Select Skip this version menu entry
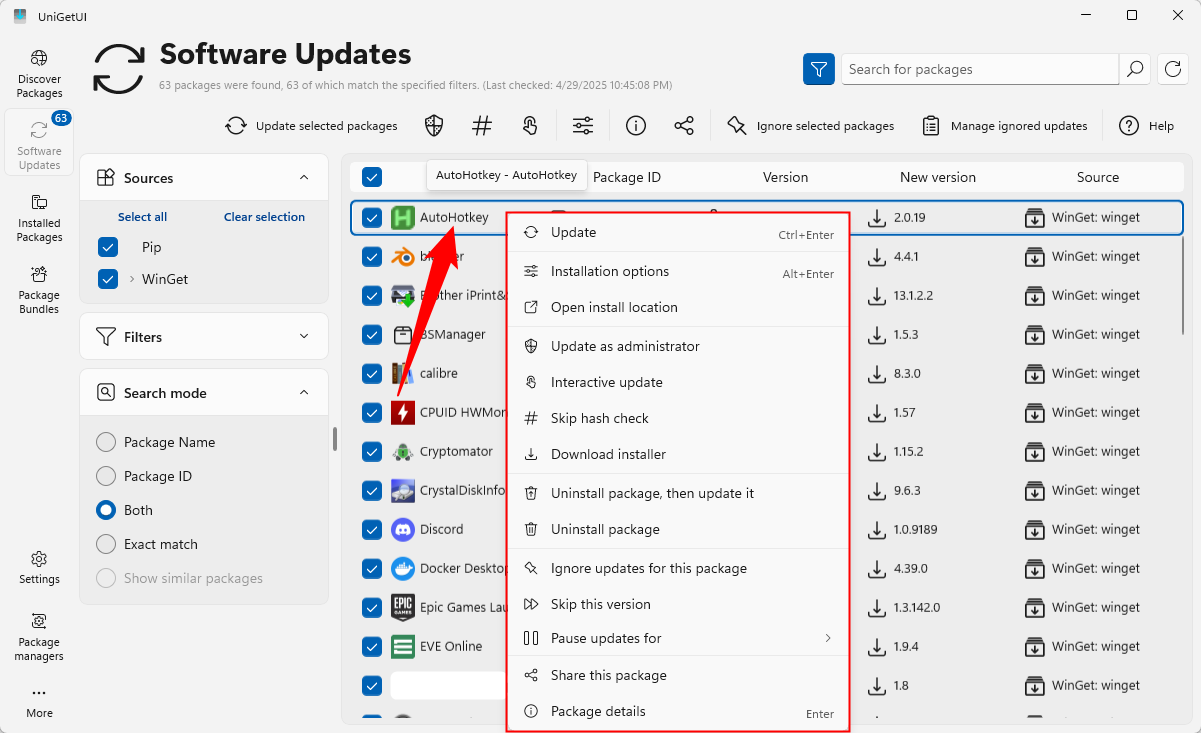The image size is (1201, 733). click(600, 604)
